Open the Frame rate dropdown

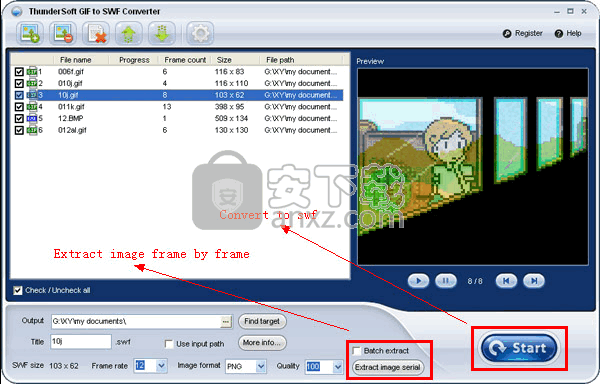point(162,366)
